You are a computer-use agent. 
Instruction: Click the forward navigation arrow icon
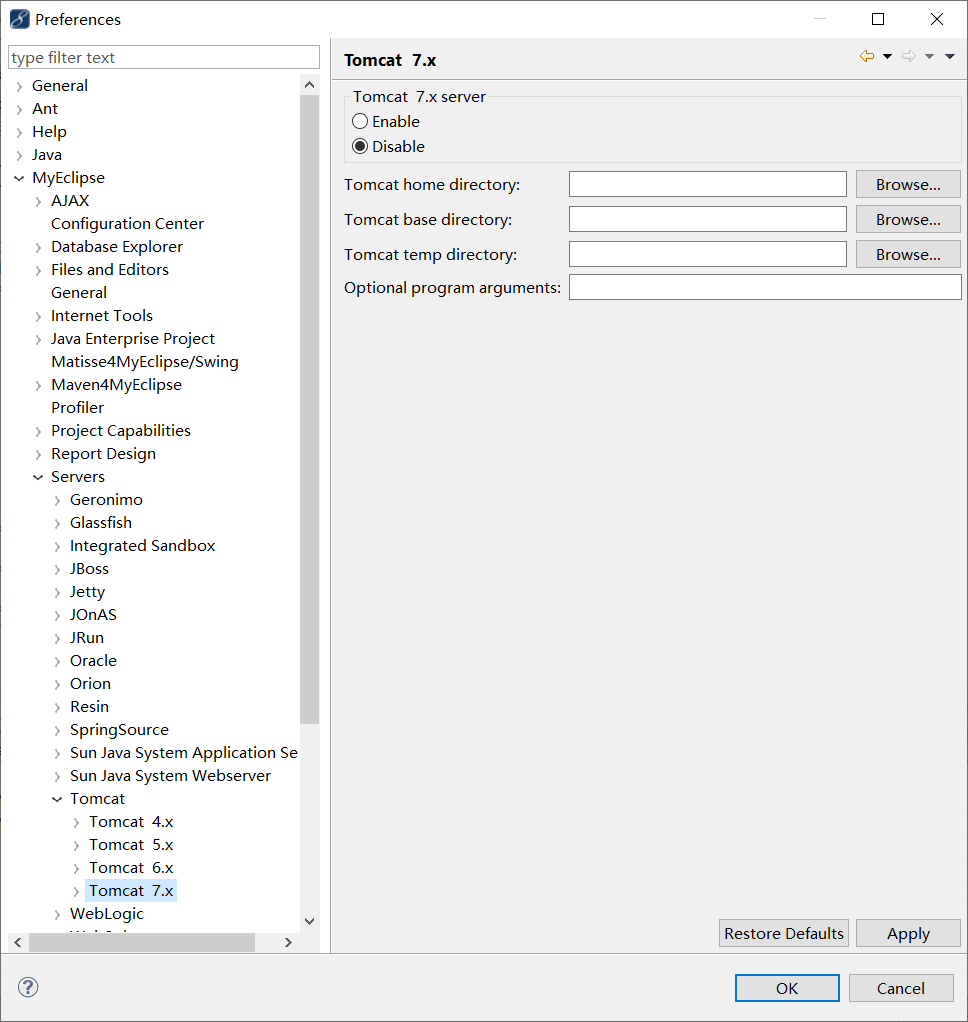[x=909, y=57]
